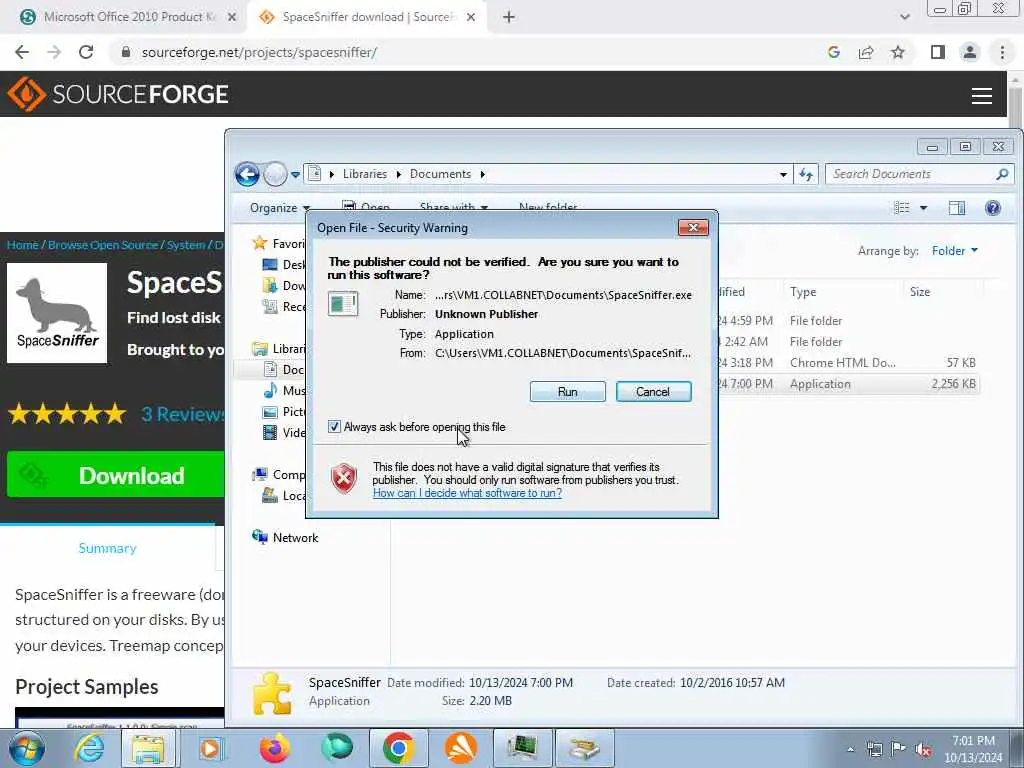This screenshot has height=768, width=1024.
Task: Click the Home breadcrumb link
Action: click(22, 245)
